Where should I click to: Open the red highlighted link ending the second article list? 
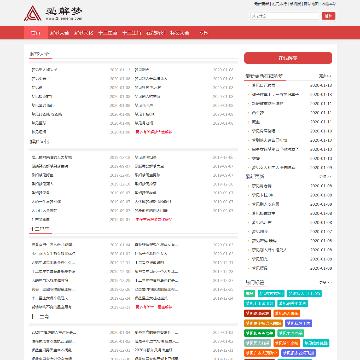(154, 219)
